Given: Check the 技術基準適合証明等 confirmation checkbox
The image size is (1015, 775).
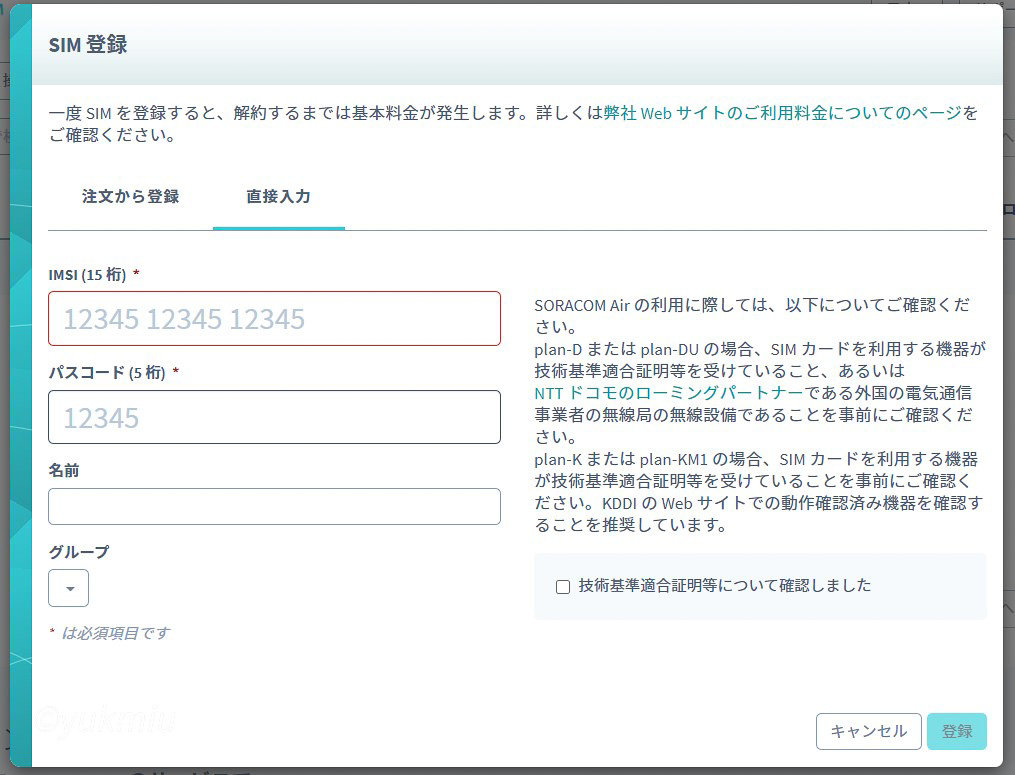Looking at the screenshot, I should coord(563,587).
